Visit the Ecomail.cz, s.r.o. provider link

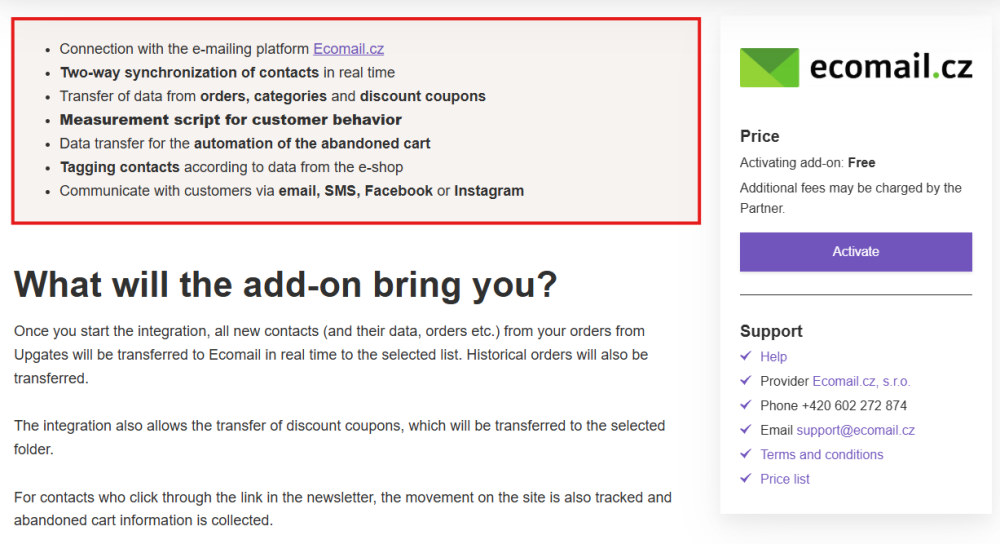pyautogui.click(x=861, y=381)
